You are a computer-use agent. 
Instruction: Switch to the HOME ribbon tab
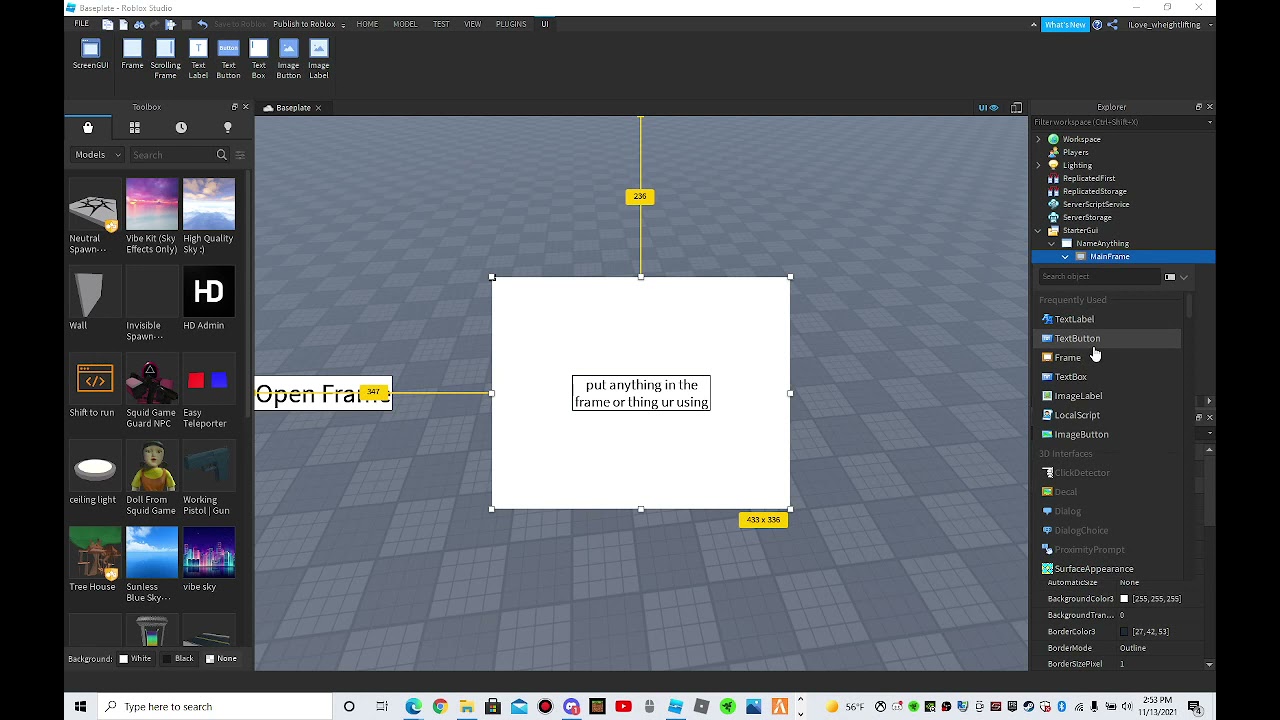click(367, 24)
